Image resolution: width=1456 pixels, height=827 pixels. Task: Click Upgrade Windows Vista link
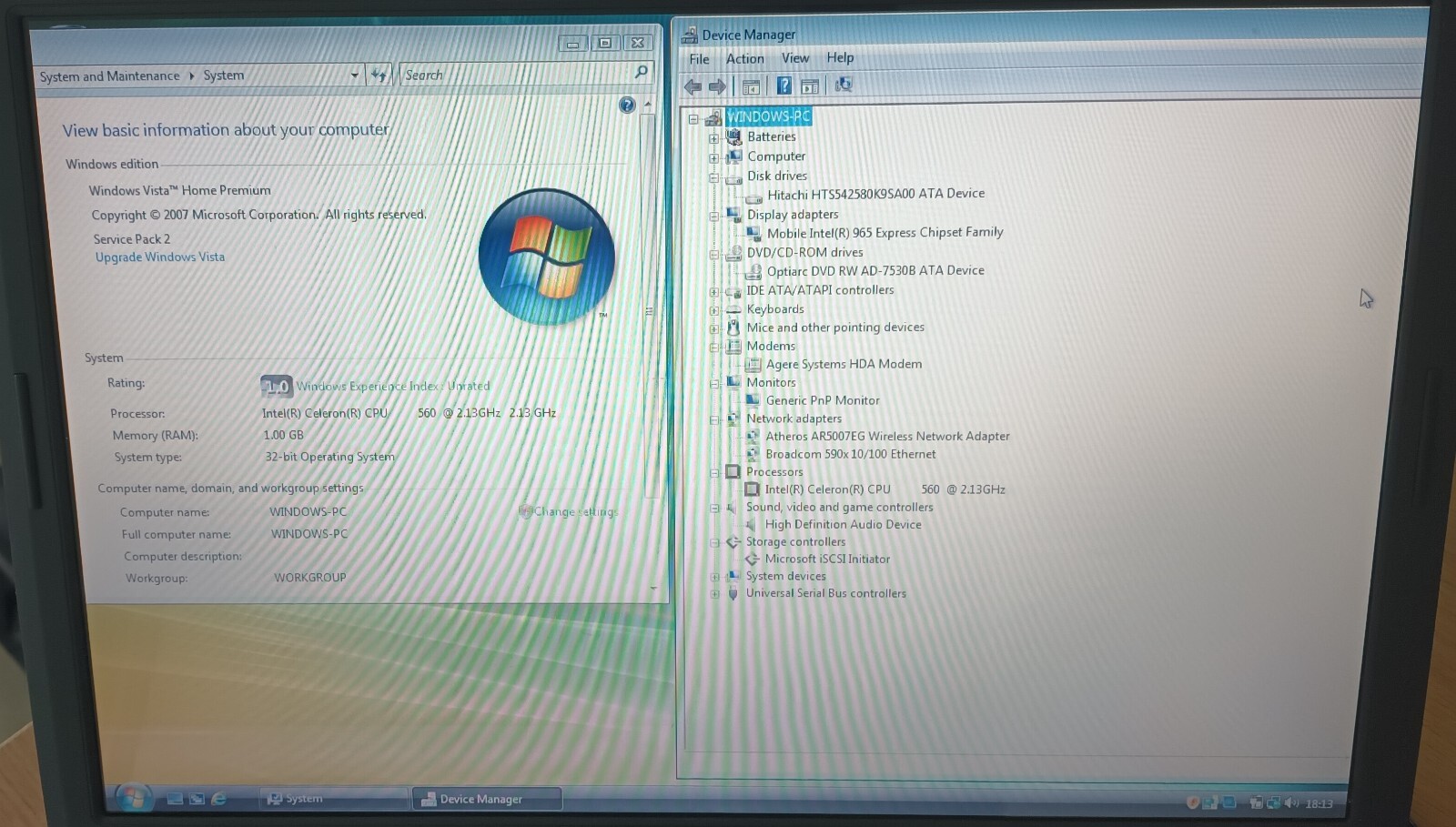pyautogui.click(x=160, y=257)
